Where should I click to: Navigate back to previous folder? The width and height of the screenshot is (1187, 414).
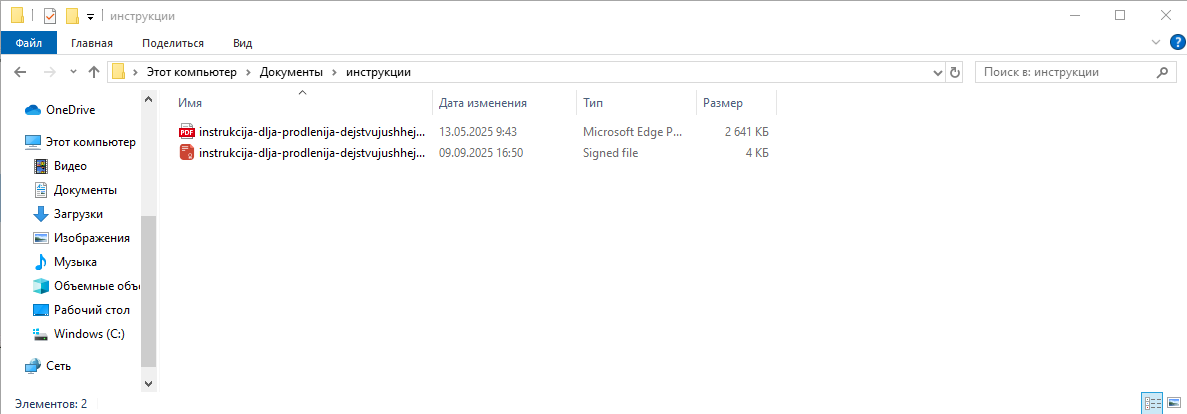point(20,72)
